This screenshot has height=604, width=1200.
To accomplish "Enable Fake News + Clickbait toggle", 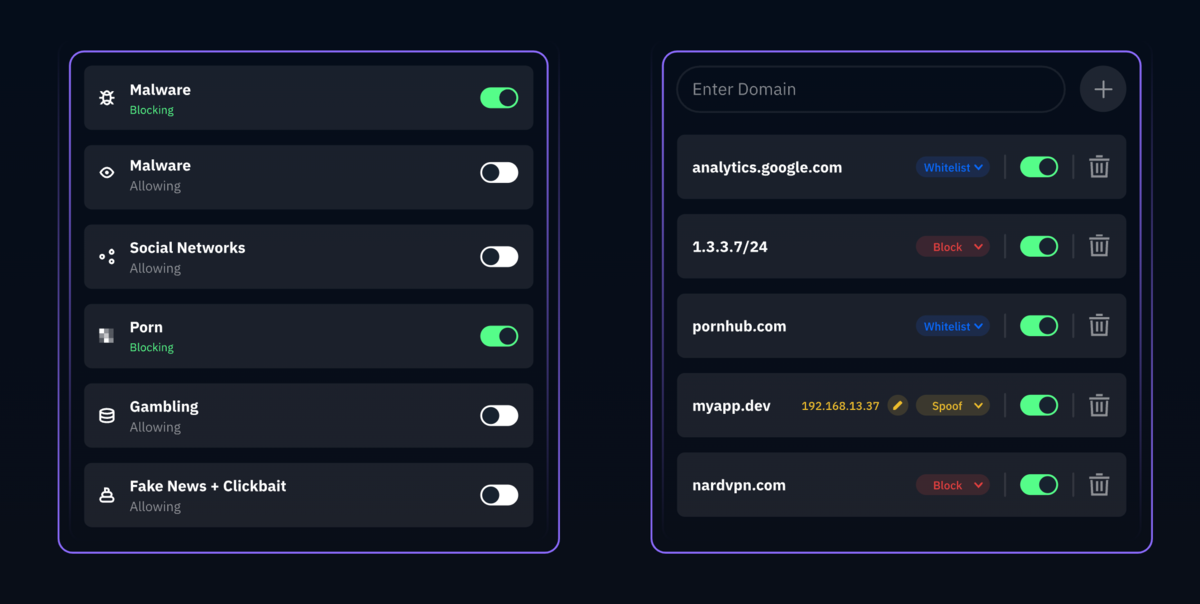I will point(499,495).
